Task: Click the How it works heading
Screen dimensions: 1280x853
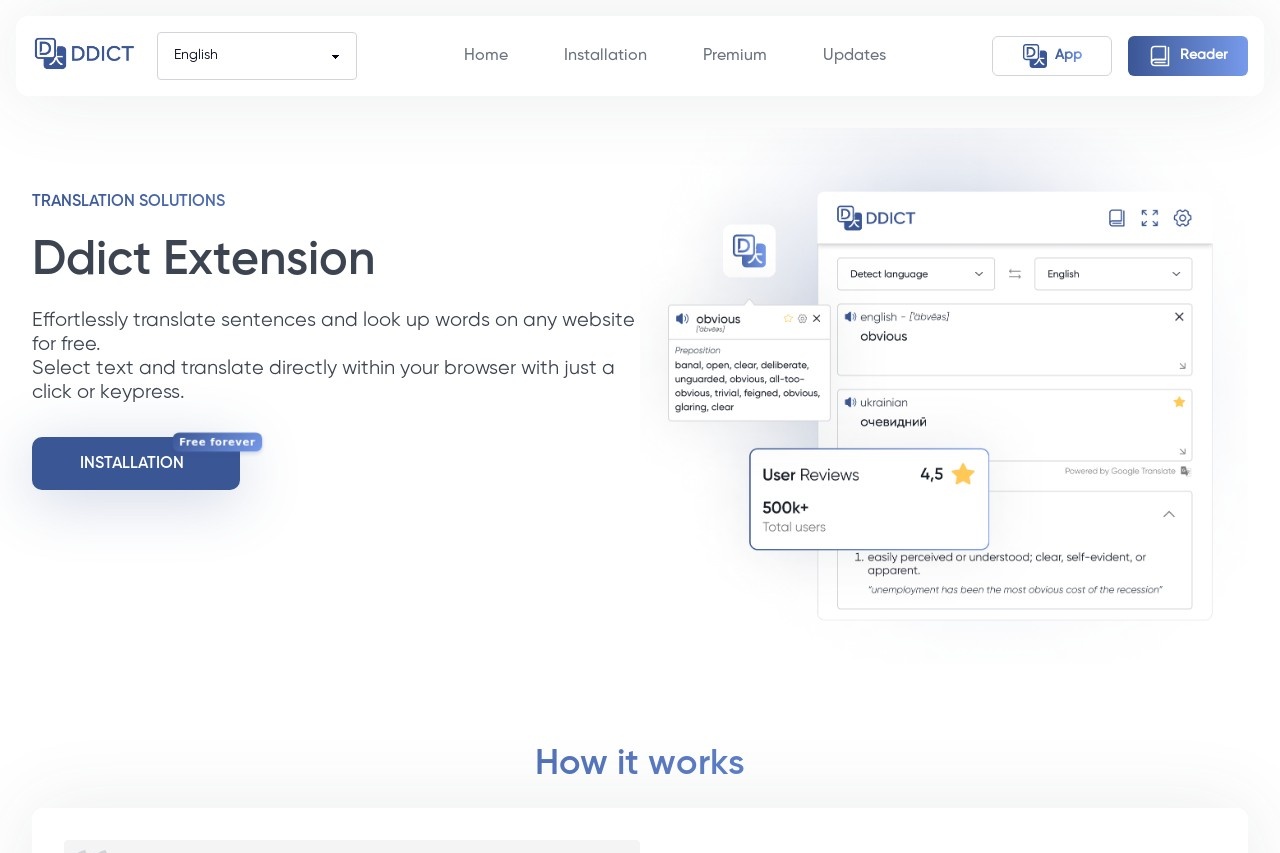Action: (x=640, y=763)
